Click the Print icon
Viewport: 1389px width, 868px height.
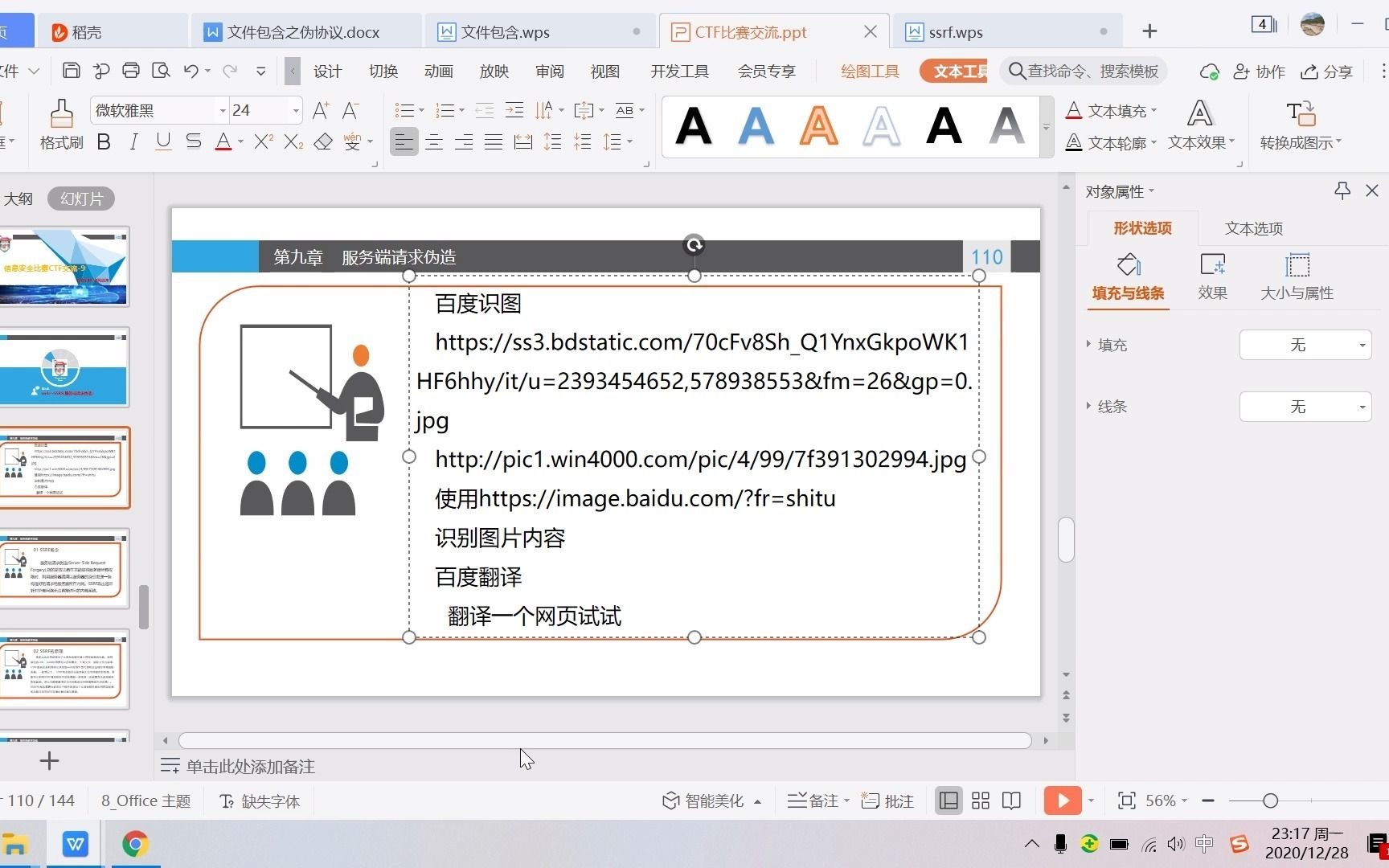click(x=131, y=71)
